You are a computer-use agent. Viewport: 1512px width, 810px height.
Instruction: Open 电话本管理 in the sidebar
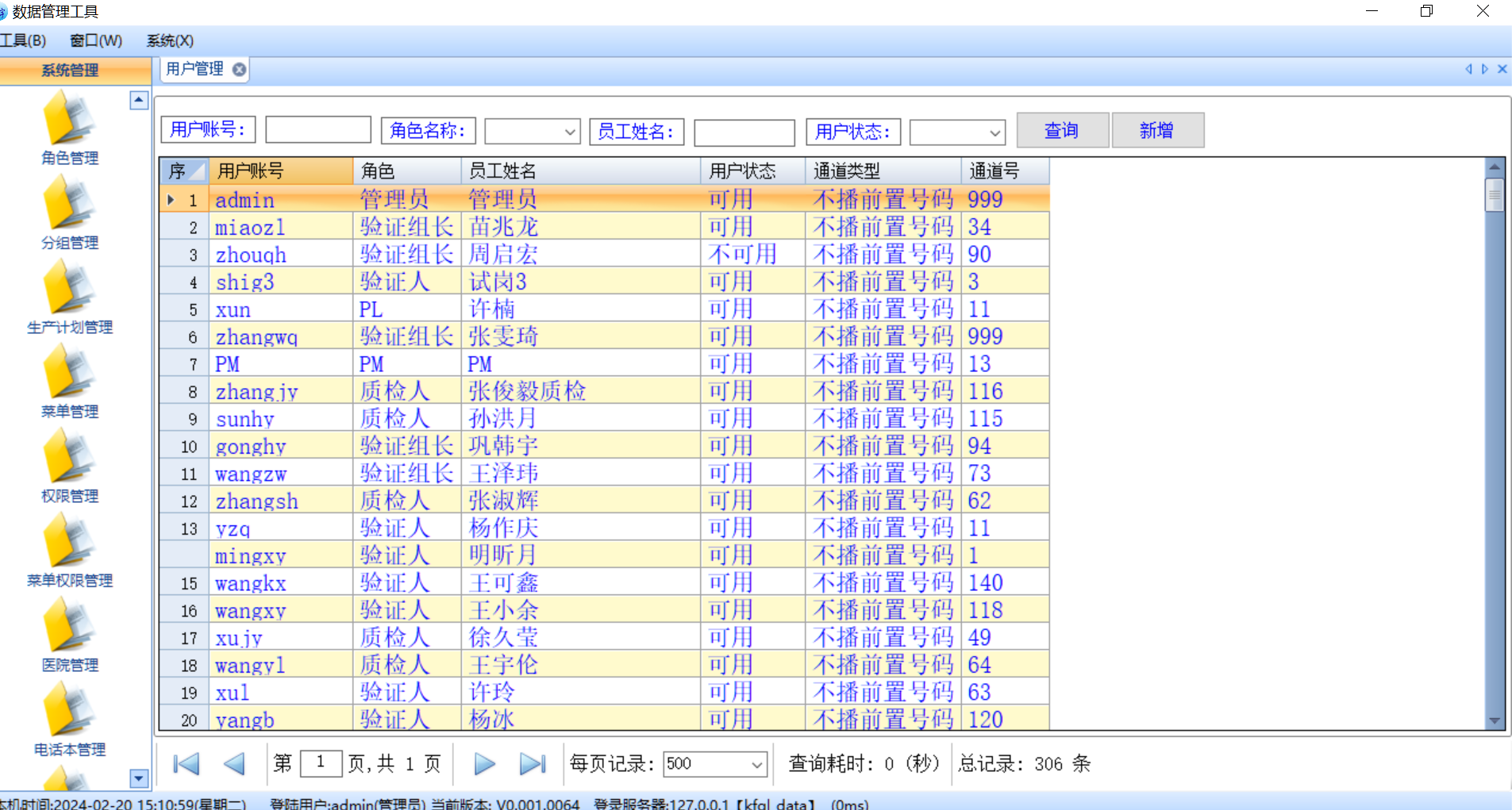(69, 720)
